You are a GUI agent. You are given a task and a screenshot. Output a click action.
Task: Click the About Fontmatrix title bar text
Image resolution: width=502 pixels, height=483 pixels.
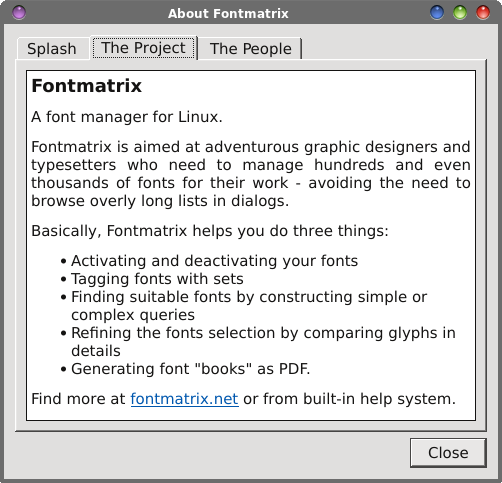pyautogui.click(x=228, y=13)
